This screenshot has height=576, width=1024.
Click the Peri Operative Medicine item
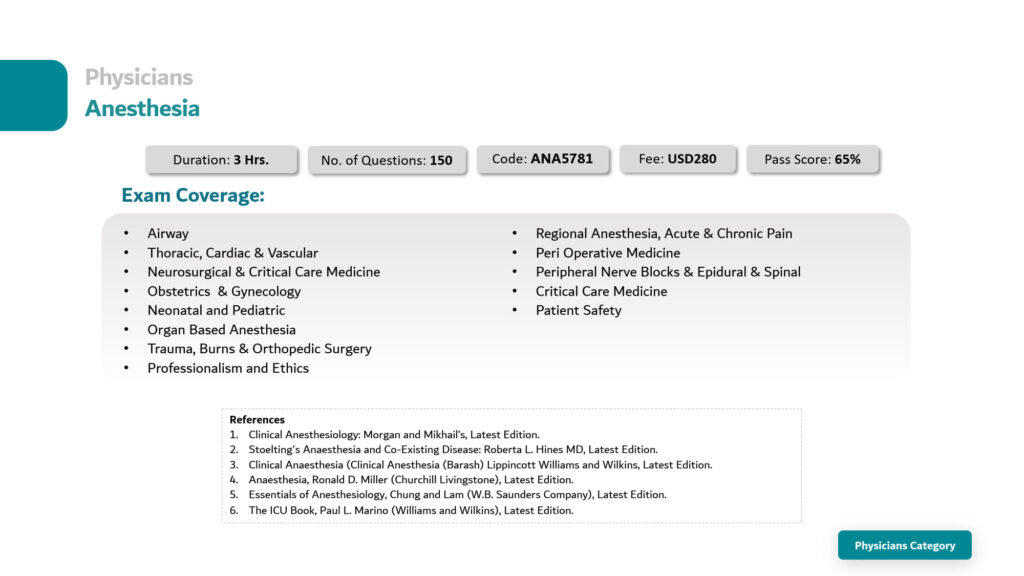[608, 253]
